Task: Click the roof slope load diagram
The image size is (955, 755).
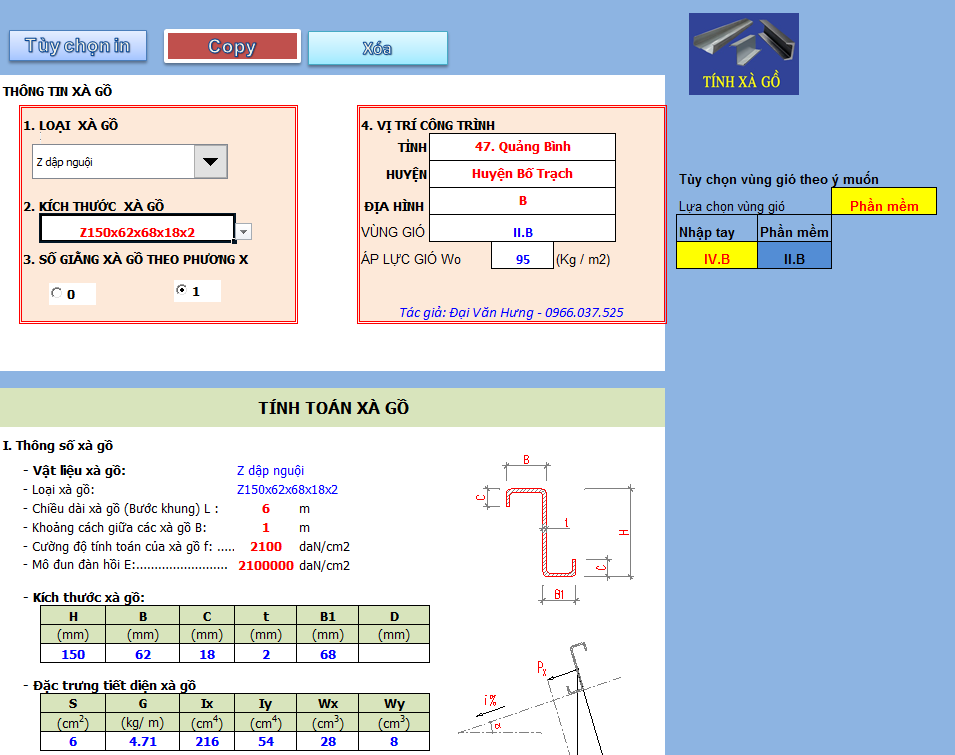Action: (540, 698)
